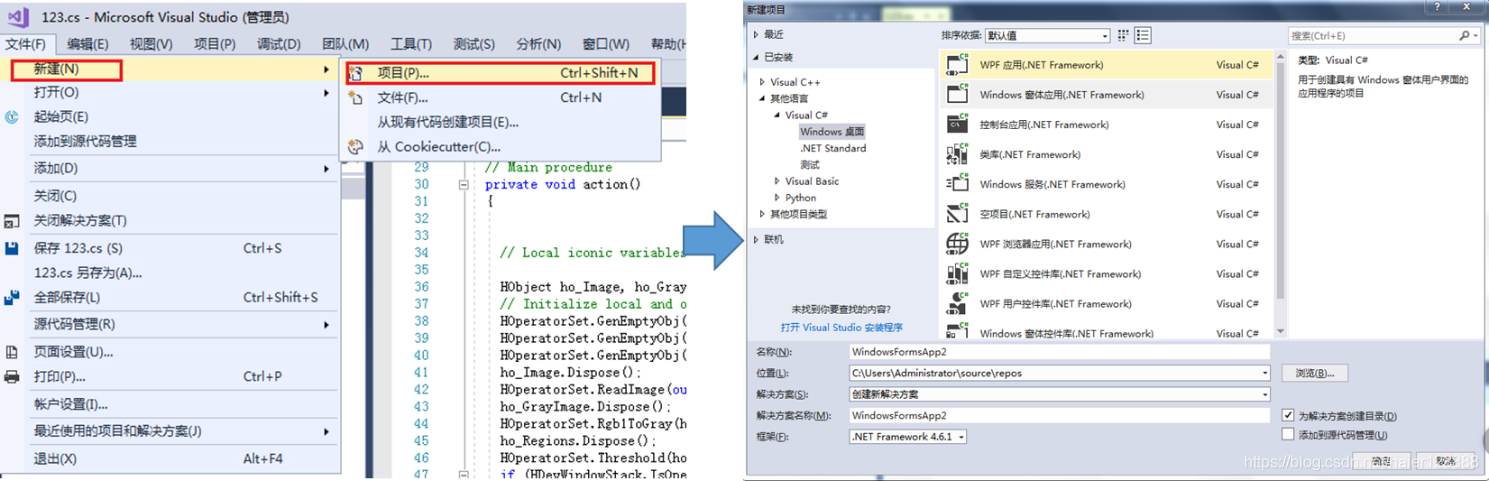Open the 编辑(E) menu
This screenshot has width=1489, height=481.
coord(88,44)
